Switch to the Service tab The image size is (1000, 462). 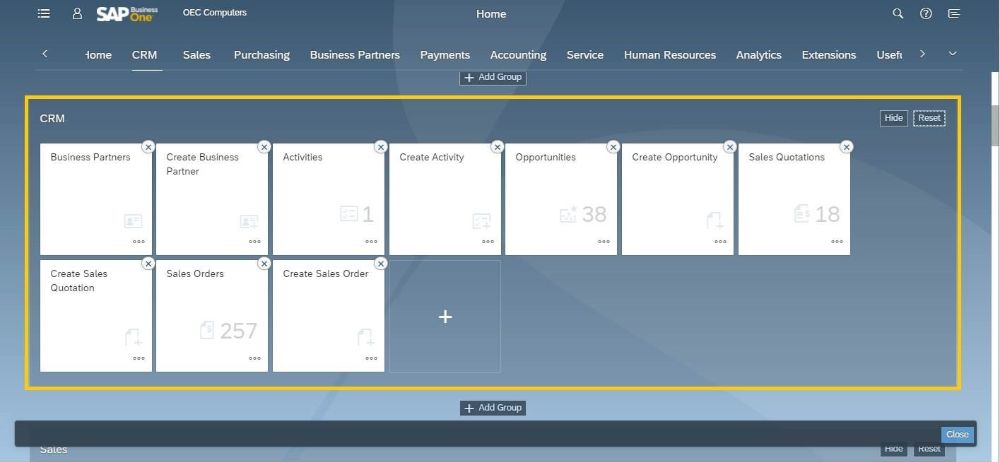[585, 55]
